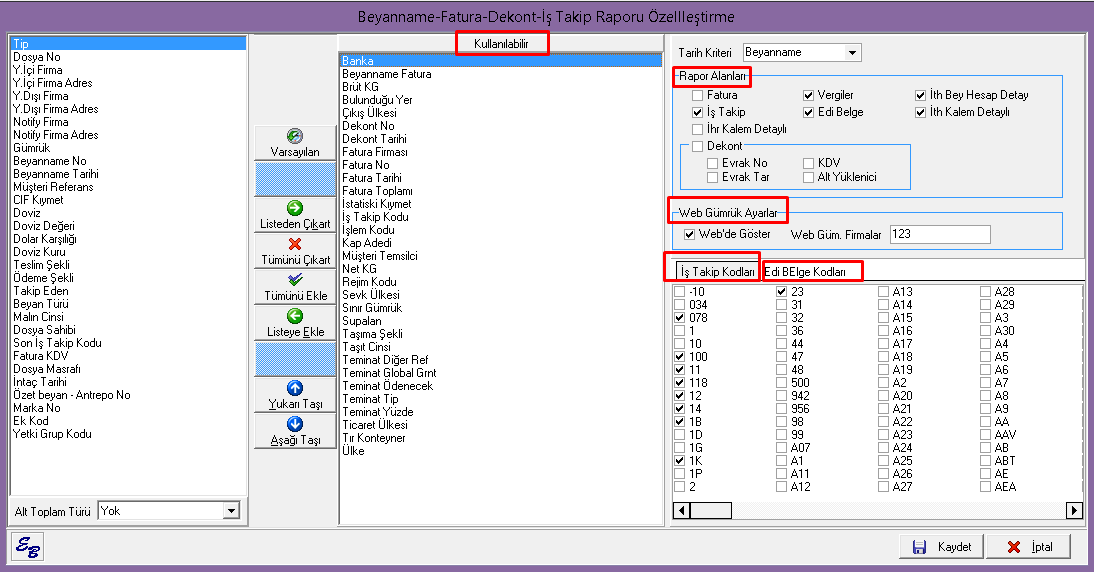Click the Kullanılabilir column header
1094x572 pixels.
tap(501, 43)
